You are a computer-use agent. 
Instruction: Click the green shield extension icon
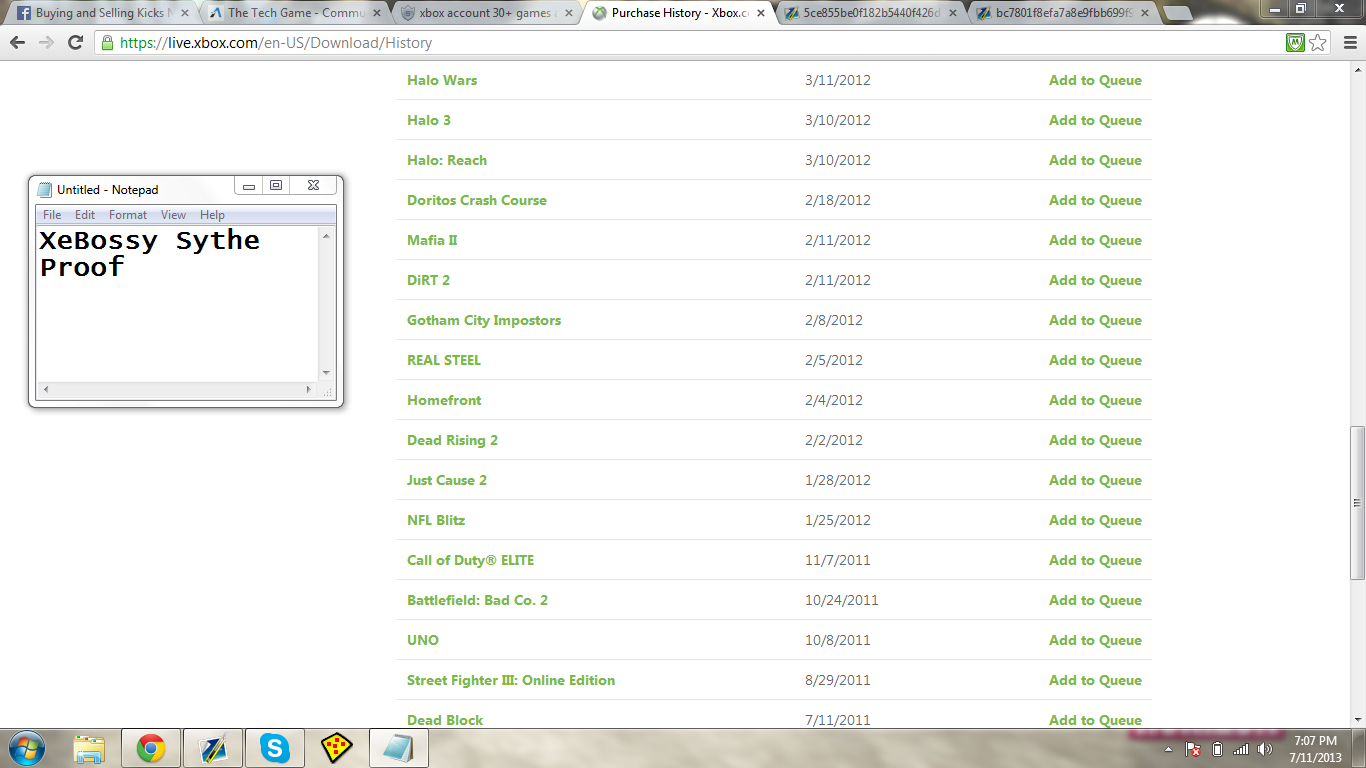pos(1295,43)
